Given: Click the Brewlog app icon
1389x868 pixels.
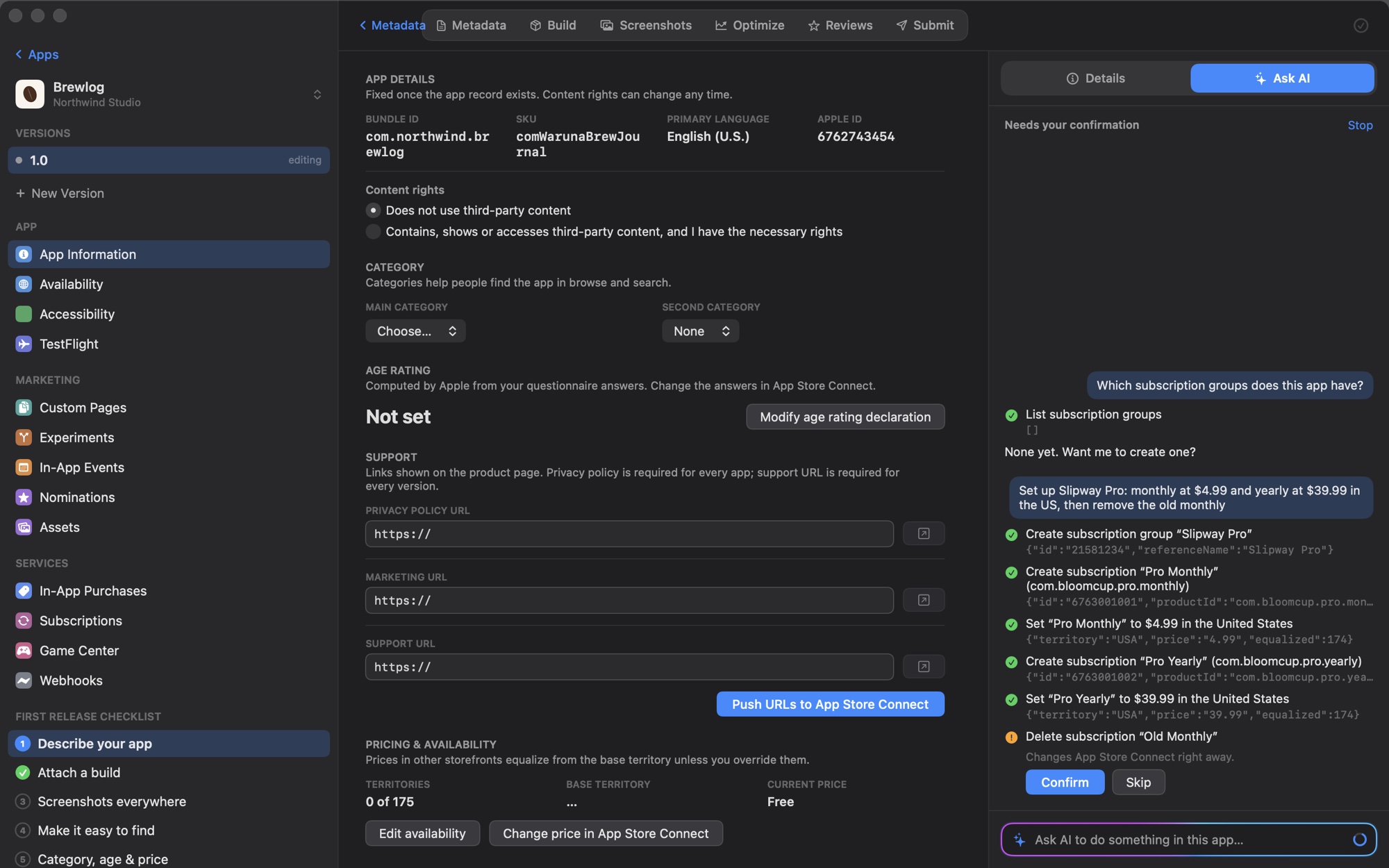Looking at the screenshot, I should [x=30, y=94].
